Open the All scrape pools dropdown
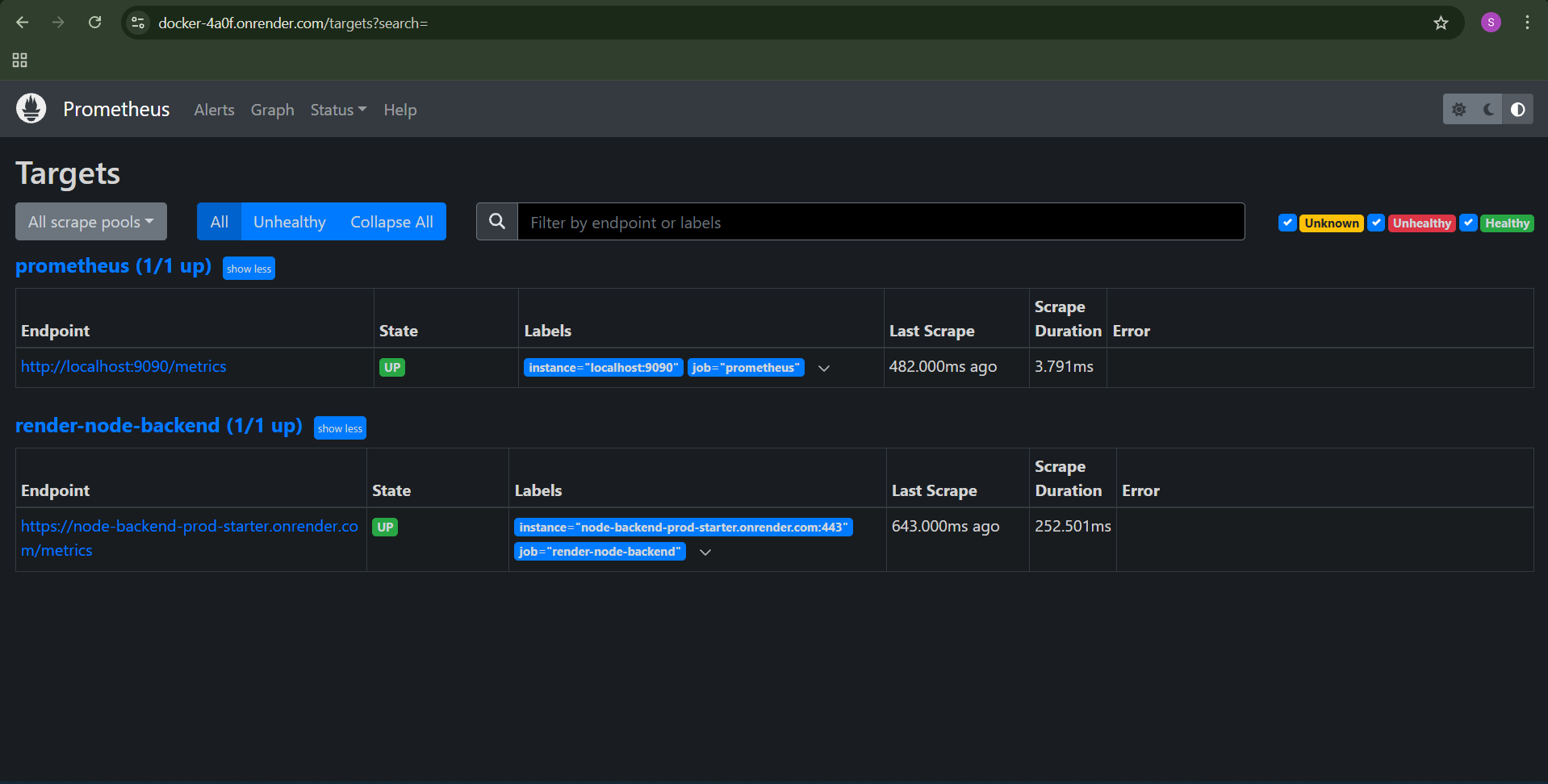This screenshot has width=1548, height=784. pos(91,222)
